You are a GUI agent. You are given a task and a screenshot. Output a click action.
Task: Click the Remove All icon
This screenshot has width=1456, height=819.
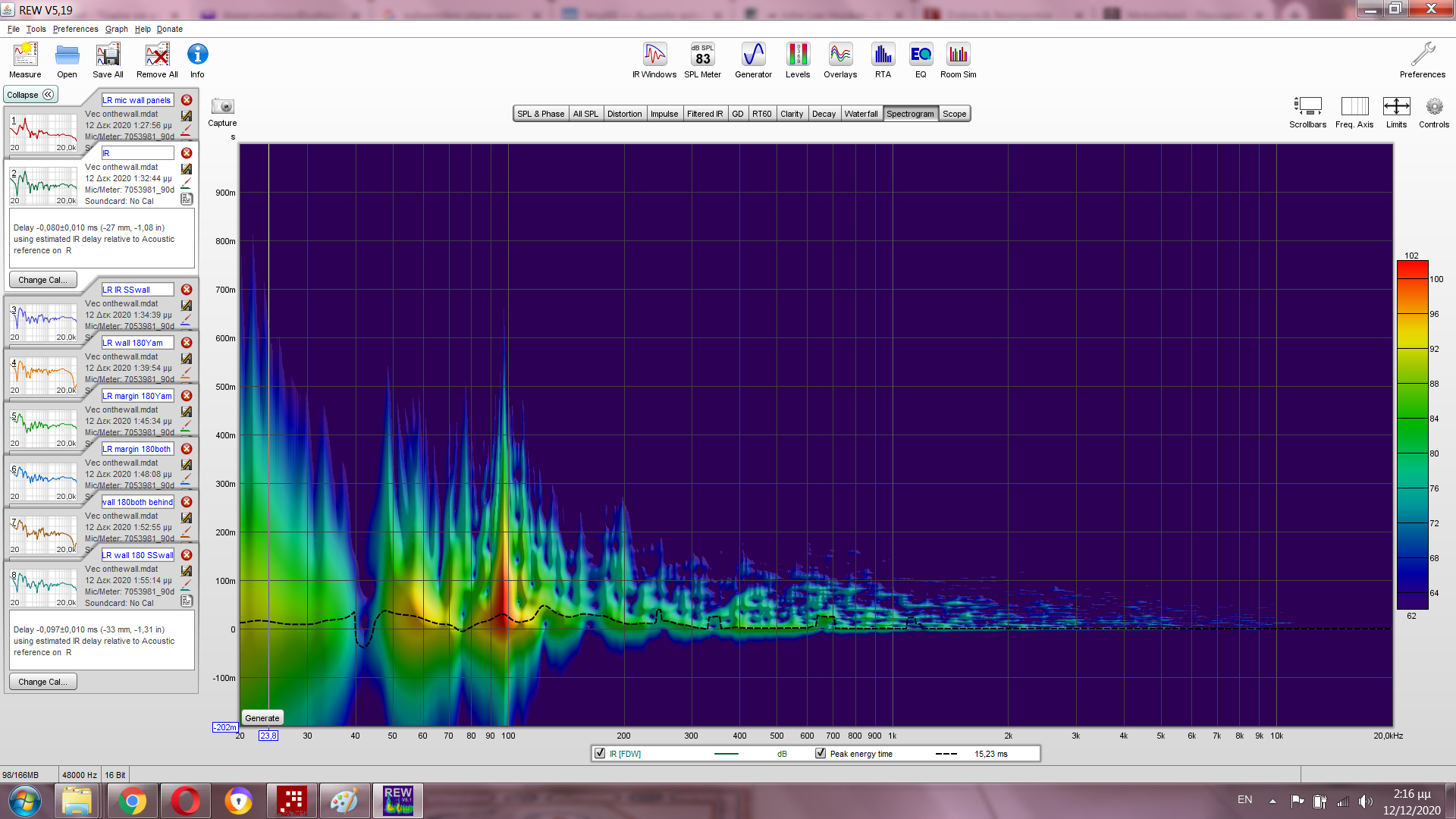coord(157,60)
